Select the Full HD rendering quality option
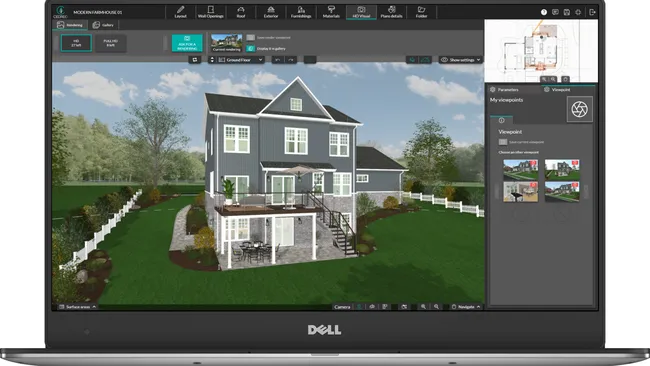This screenshot has width=650, height=366. point(111,43)
